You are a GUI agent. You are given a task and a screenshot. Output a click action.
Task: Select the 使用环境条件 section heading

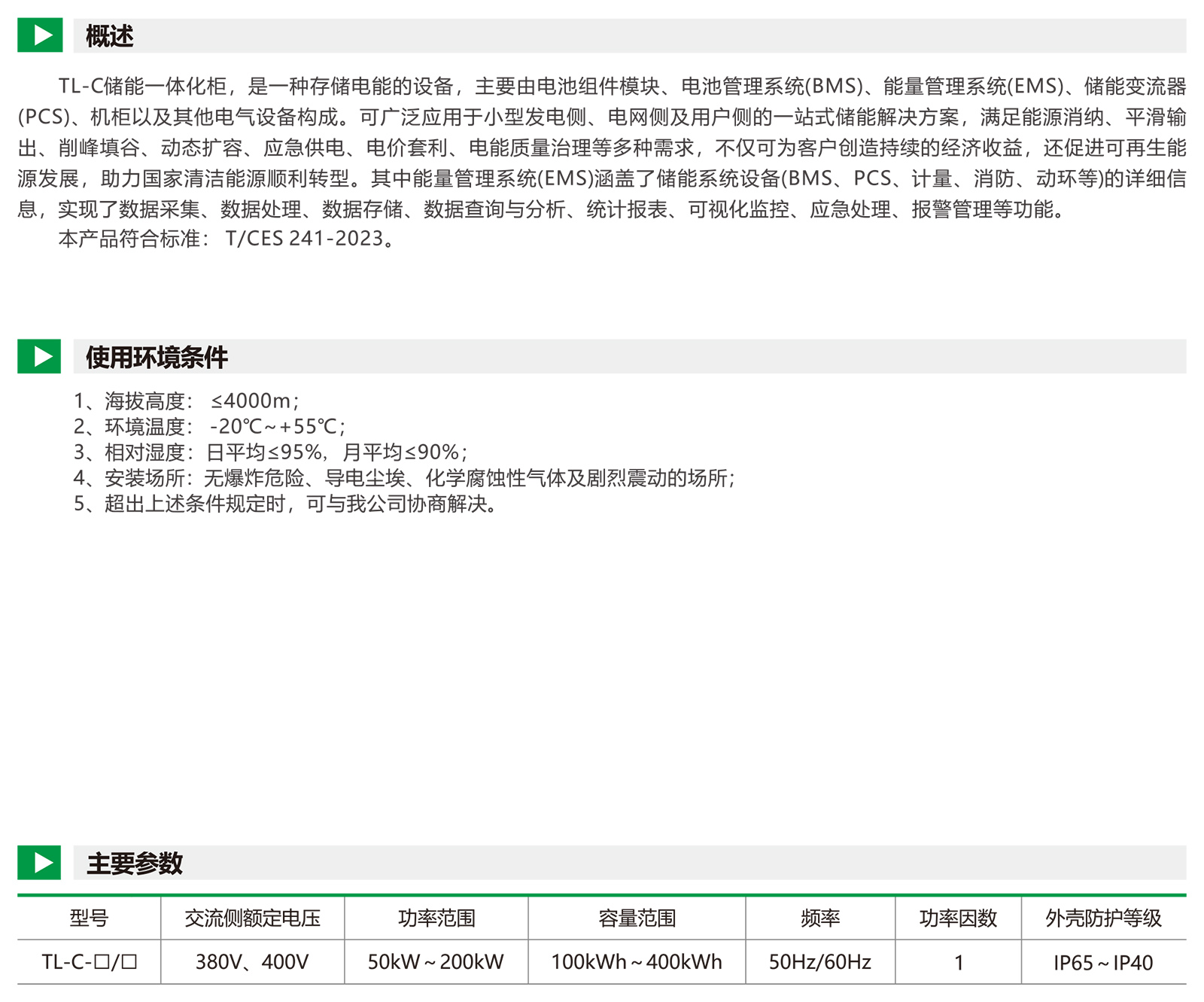[157, 358]
